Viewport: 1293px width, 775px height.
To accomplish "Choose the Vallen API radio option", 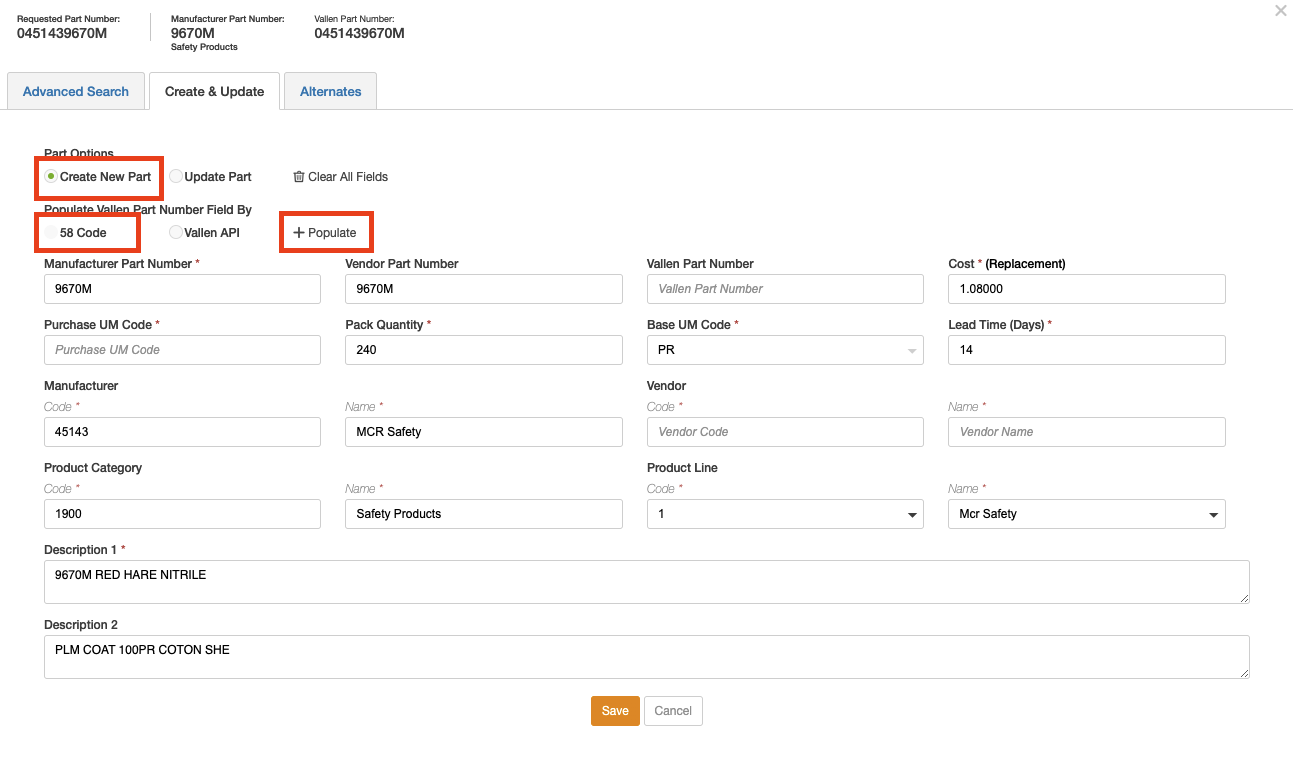I will click(x=176, y=233).
